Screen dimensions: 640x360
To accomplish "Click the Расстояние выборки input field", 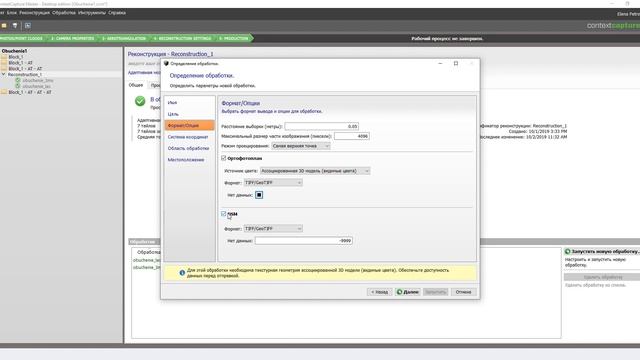I will (322, 127).
